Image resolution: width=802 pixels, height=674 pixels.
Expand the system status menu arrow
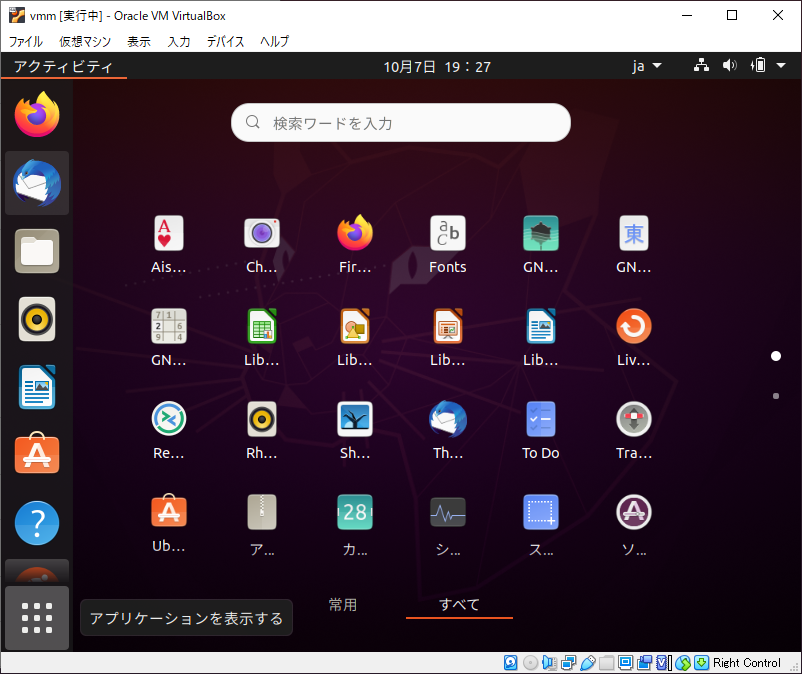click(x=781, y=65)
